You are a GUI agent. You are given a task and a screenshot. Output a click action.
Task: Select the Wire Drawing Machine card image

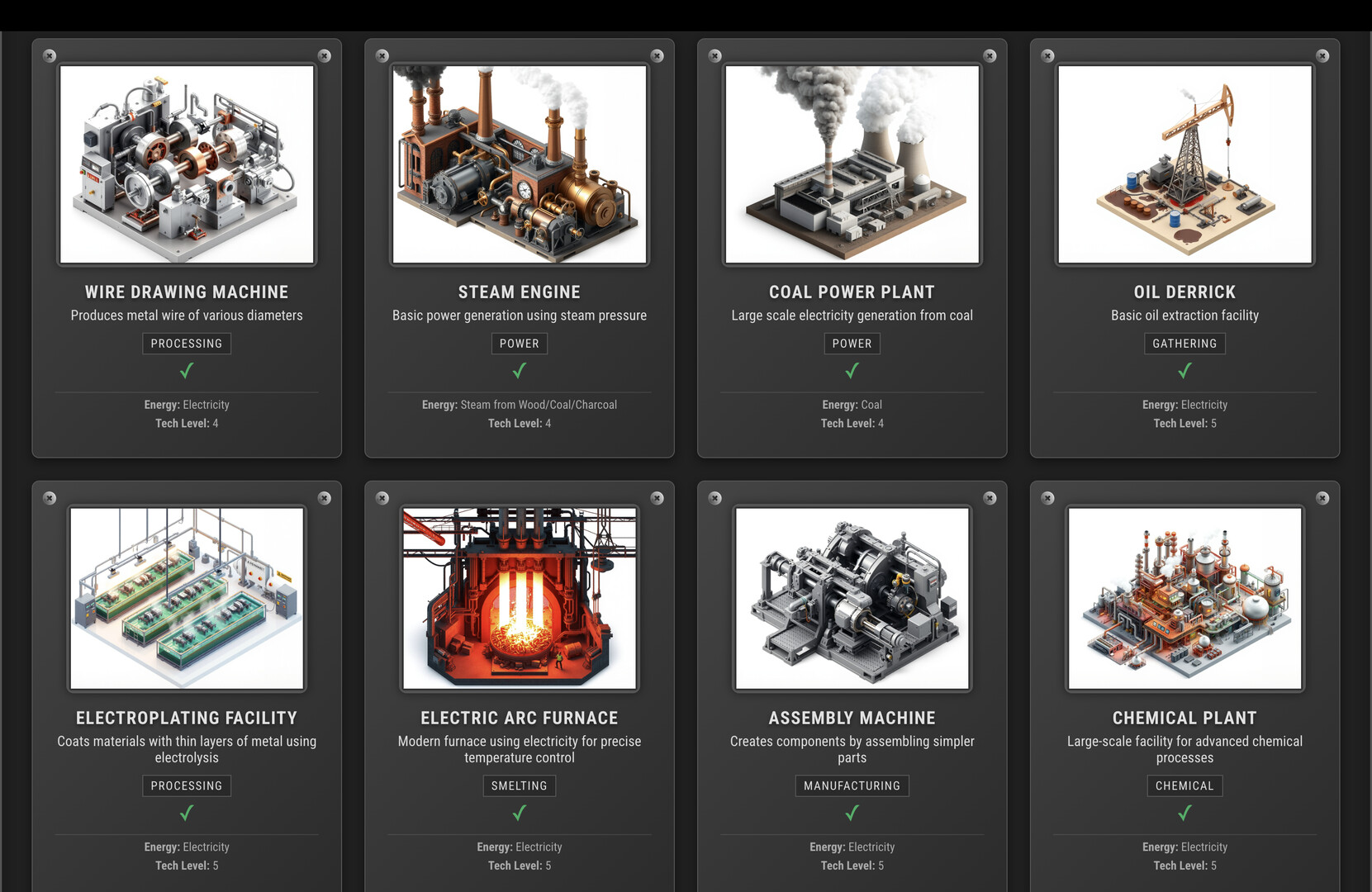tap(186, 164)
